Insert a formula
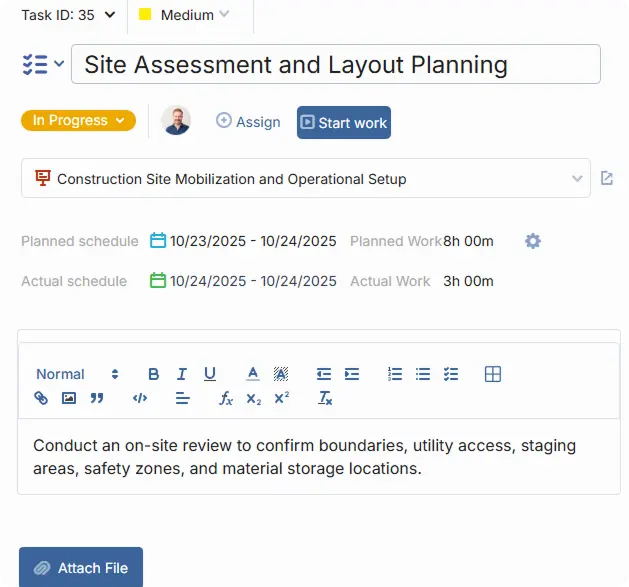Screen dimensions: 629x587 click(226, 398)
